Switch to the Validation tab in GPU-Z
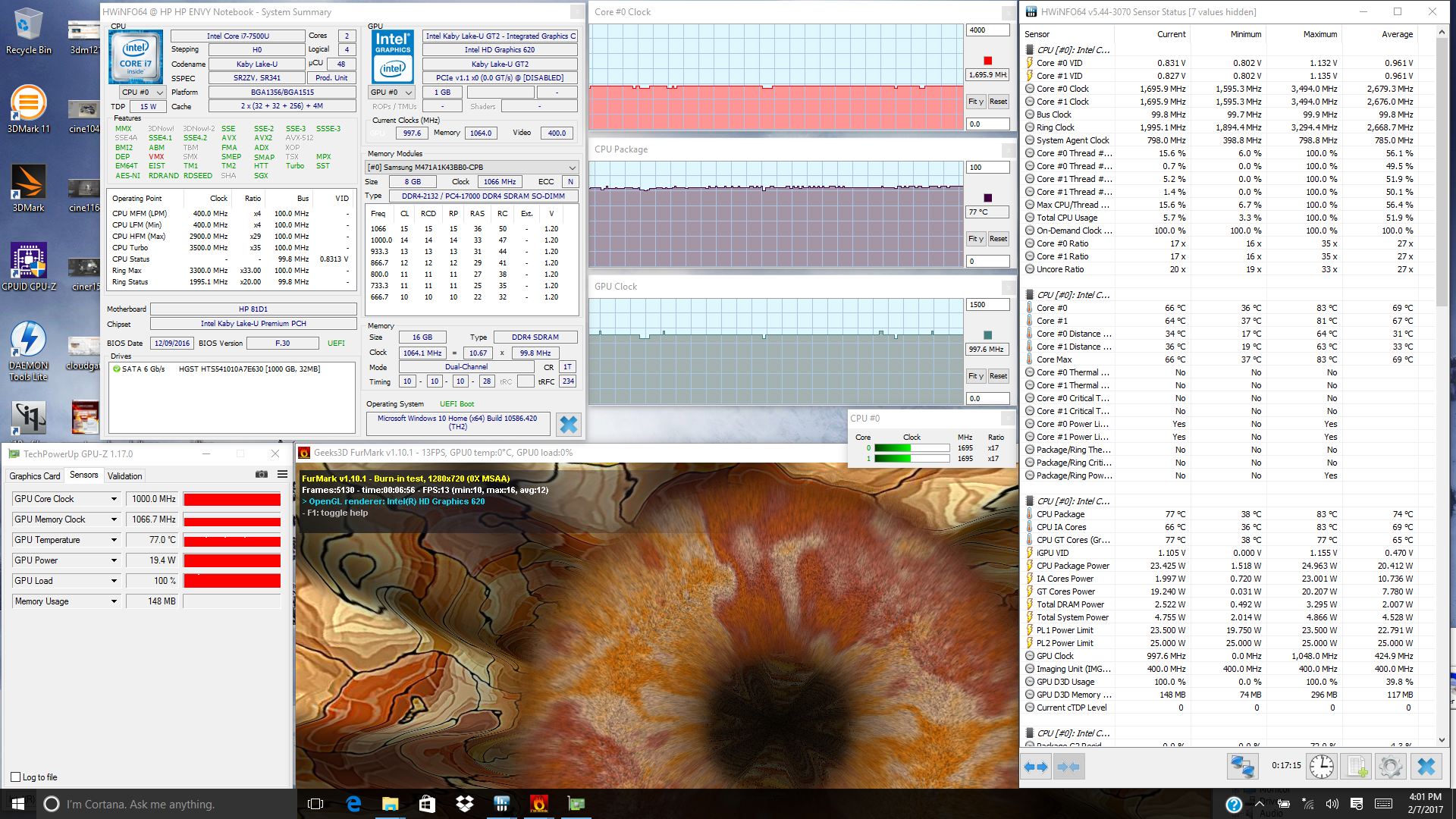Viewport: 1456px width, 819px height. tap(125, 475)
